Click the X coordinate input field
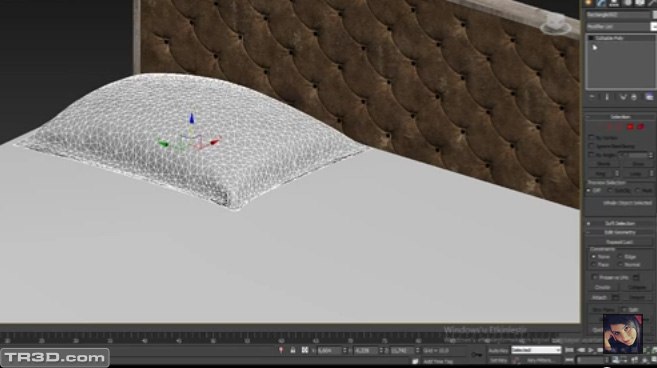The image size is (657, 368). (x=329, y=350)
